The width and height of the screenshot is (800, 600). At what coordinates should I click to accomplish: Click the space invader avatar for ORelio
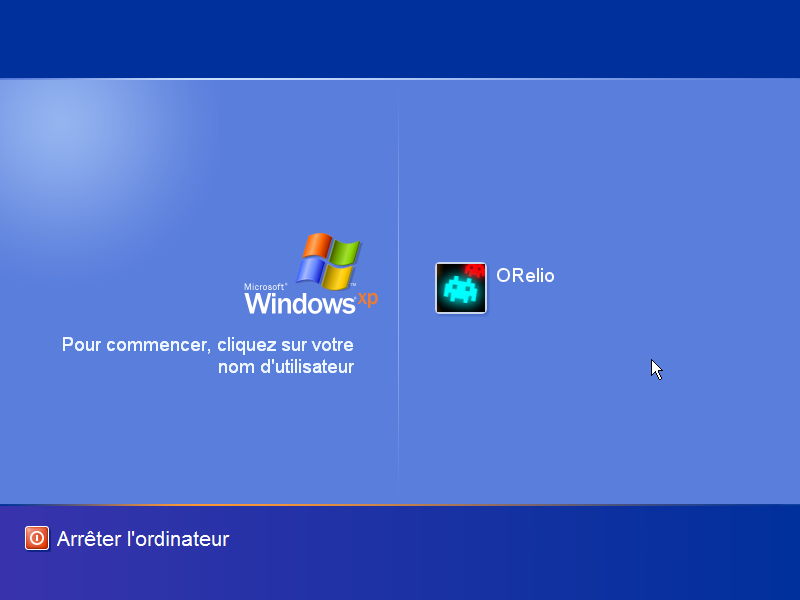click(460, 288)
